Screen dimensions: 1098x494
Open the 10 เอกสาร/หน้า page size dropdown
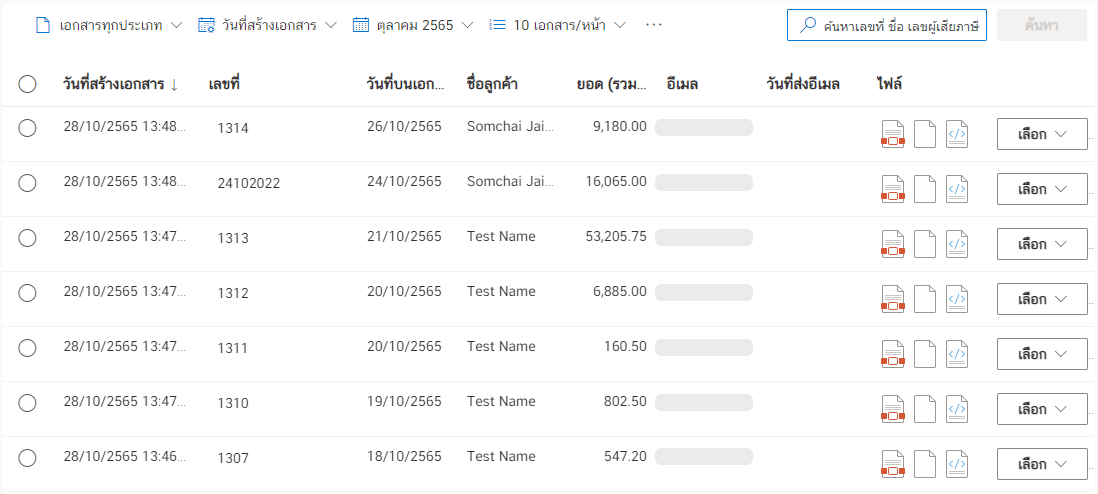coord(557,25)
